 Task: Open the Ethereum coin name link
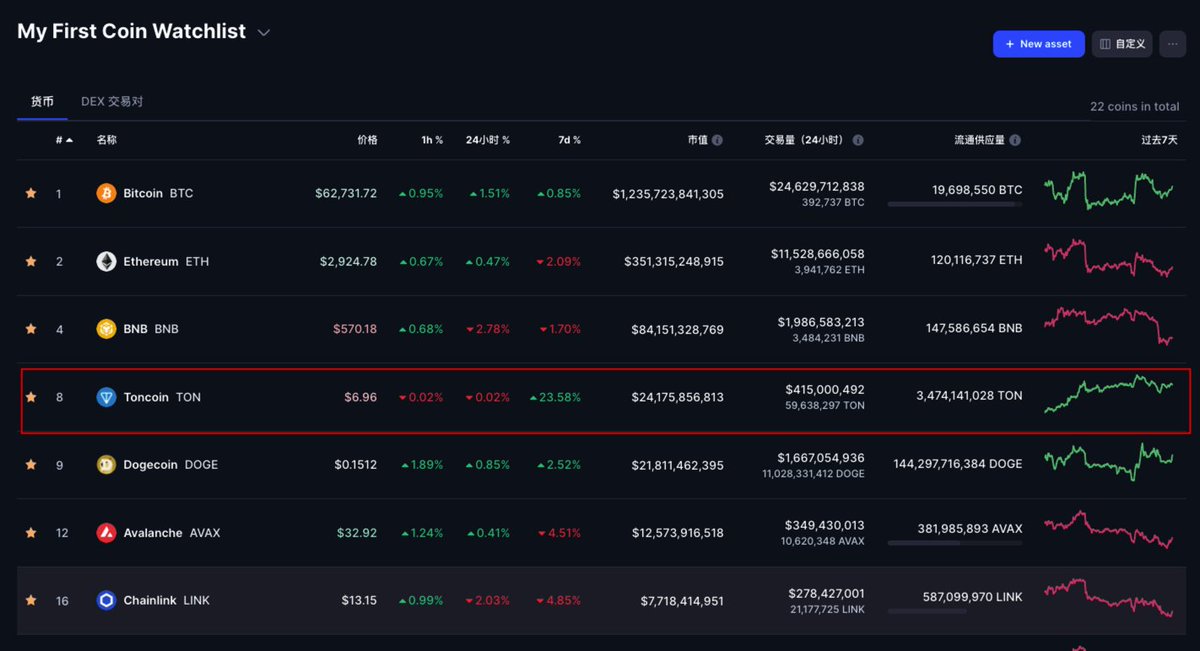point(151,261)
